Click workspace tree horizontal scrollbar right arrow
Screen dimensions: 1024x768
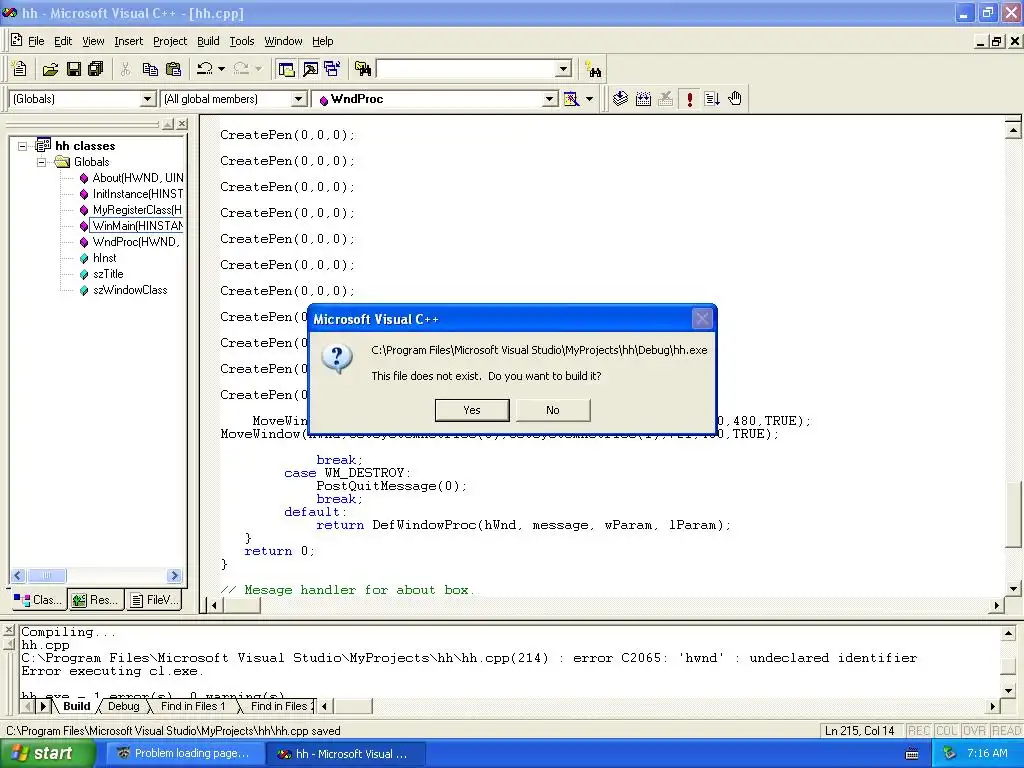(174, 575)
